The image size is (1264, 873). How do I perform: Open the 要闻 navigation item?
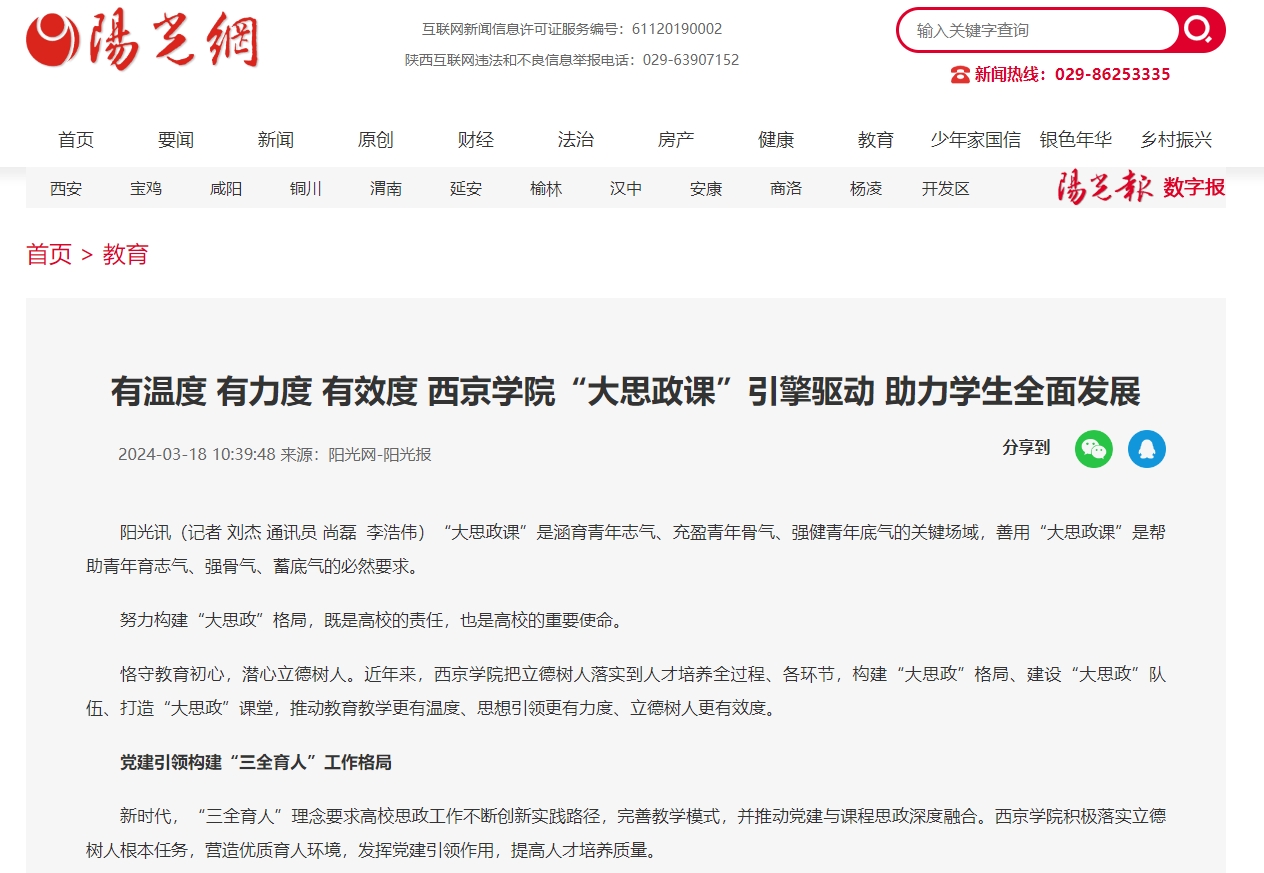tap(176, 140)
